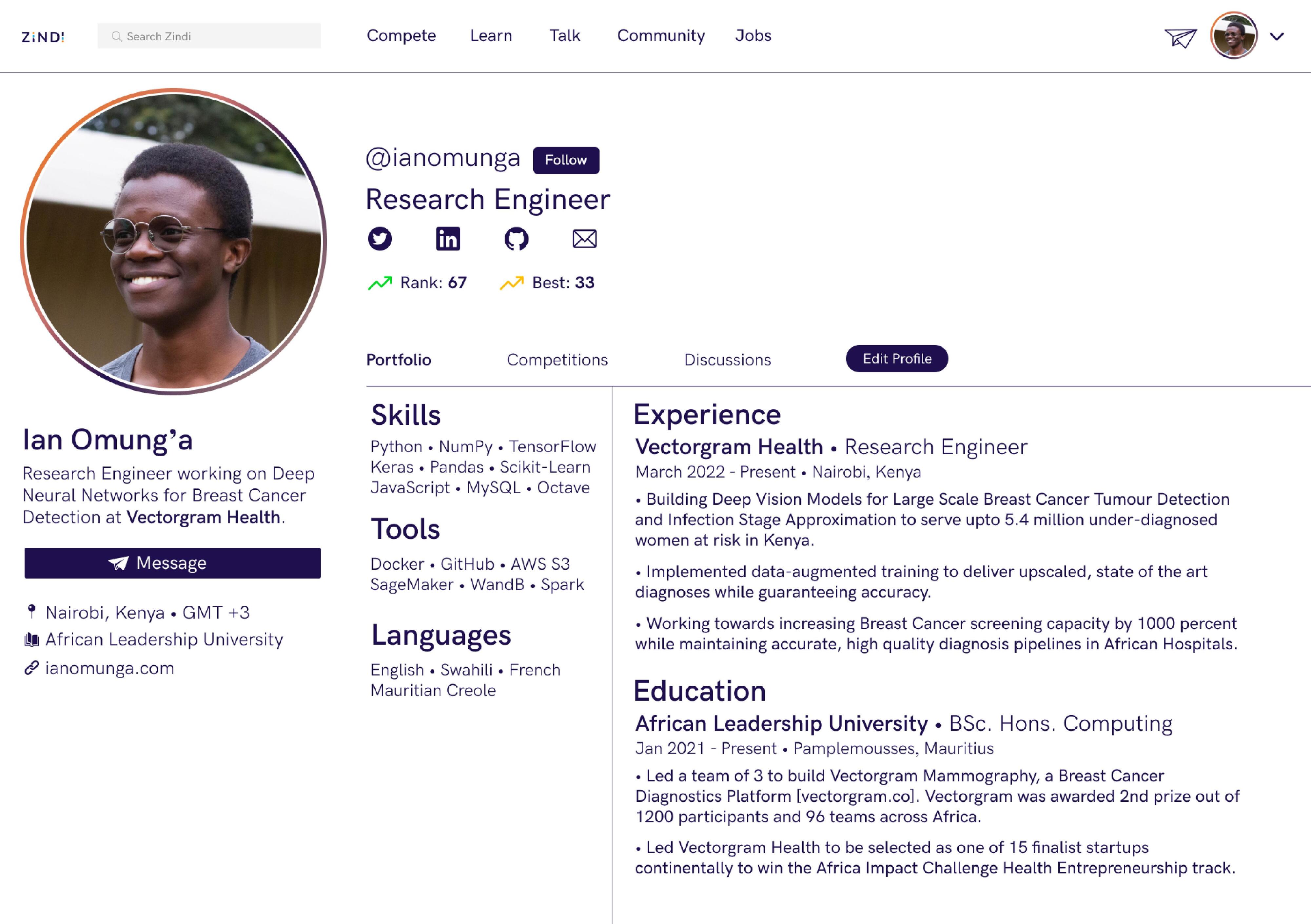Open the Compete menu
Viewport: 1311px width, 924px height.
tap(401, 35)
